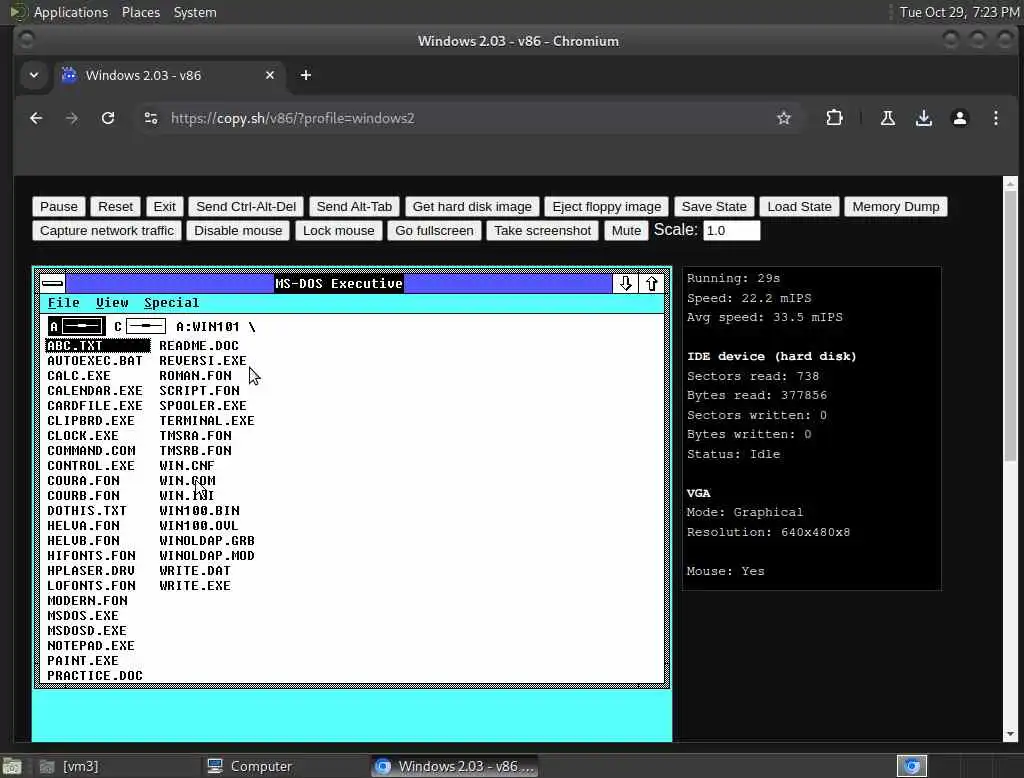Toggle the Mute button
This screenshot has width=1024, height=778.
click(626, 231)
